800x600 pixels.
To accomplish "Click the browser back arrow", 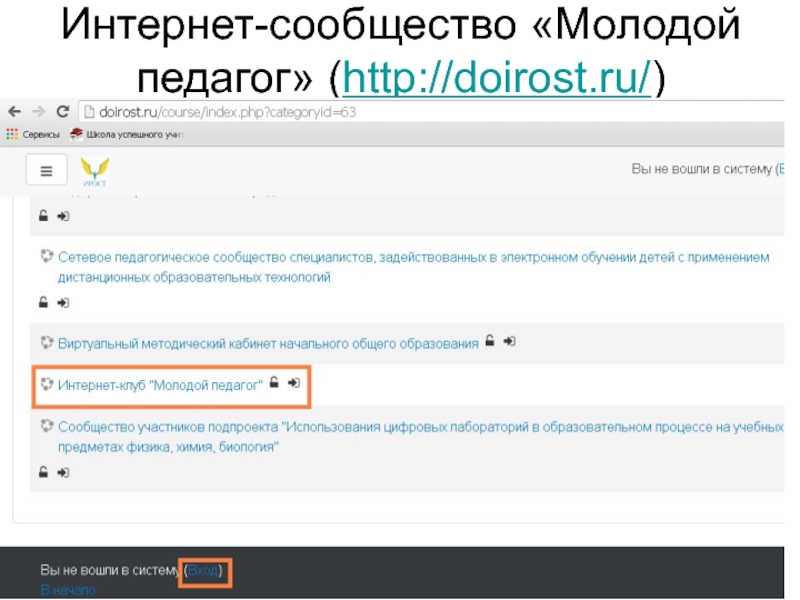I will pyautogui.click(x=16, y=112).
